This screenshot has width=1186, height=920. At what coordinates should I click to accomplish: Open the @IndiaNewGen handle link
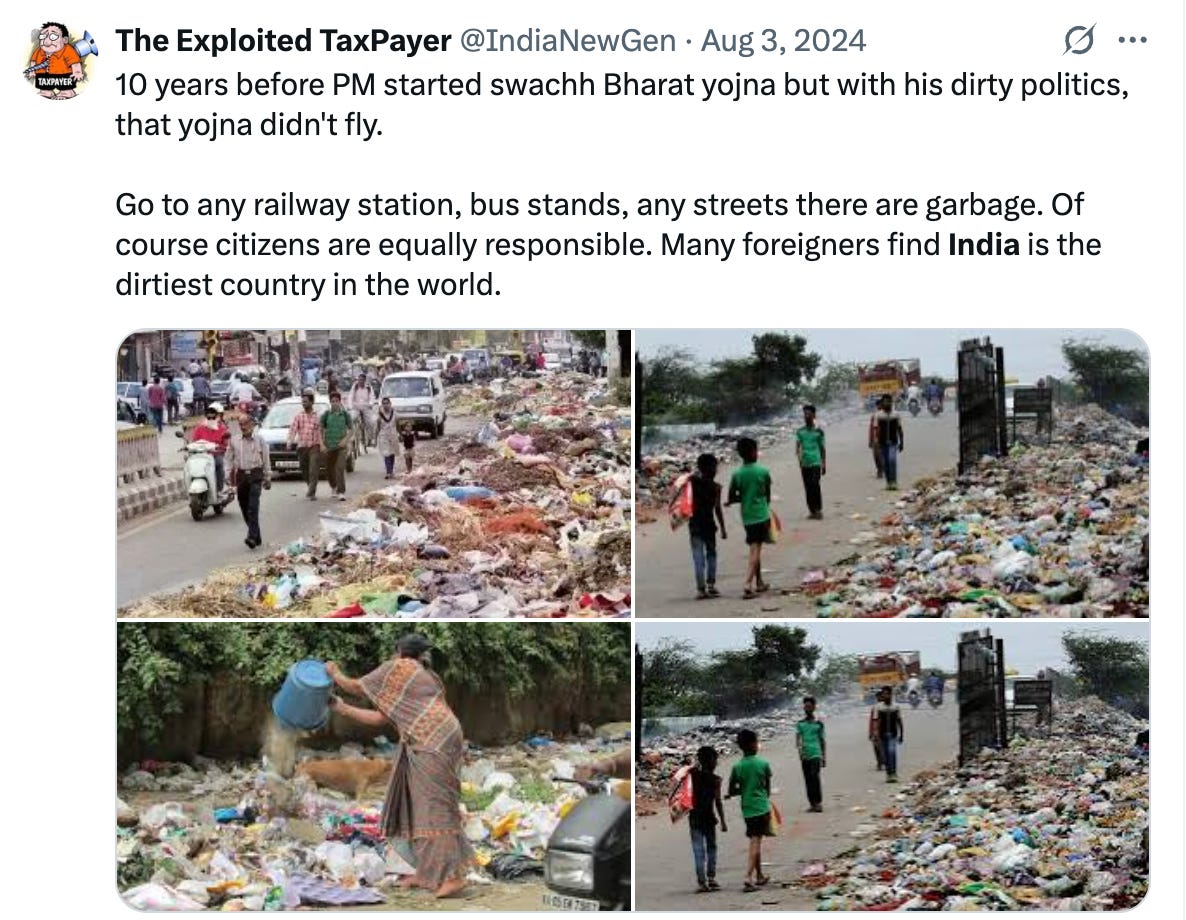coord(568,41)
